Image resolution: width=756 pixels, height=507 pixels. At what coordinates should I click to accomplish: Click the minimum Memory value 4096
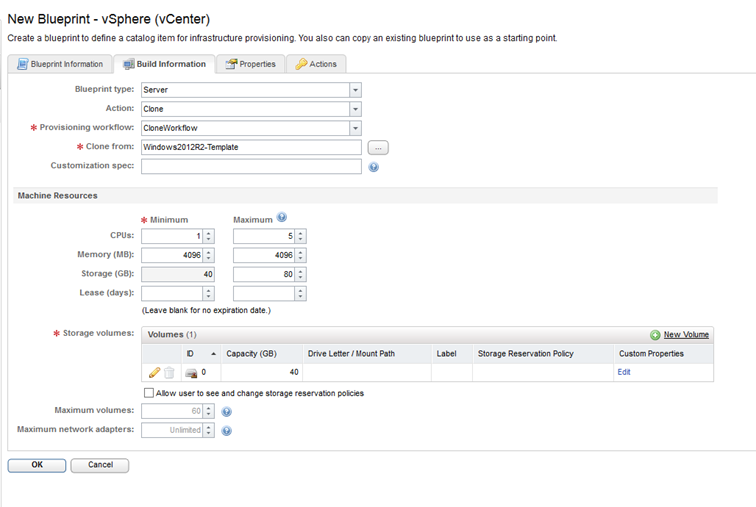[172, 255]
